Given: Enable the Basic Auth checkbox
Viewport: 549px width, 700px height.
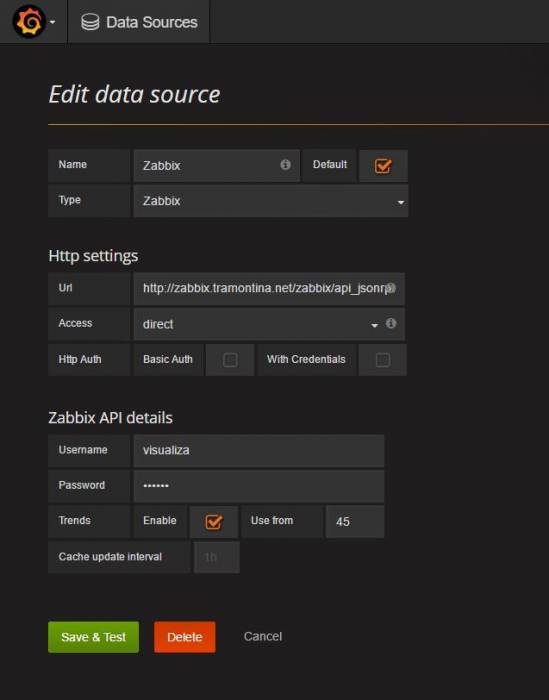Looking at the screenshot, I should (230, 360).
